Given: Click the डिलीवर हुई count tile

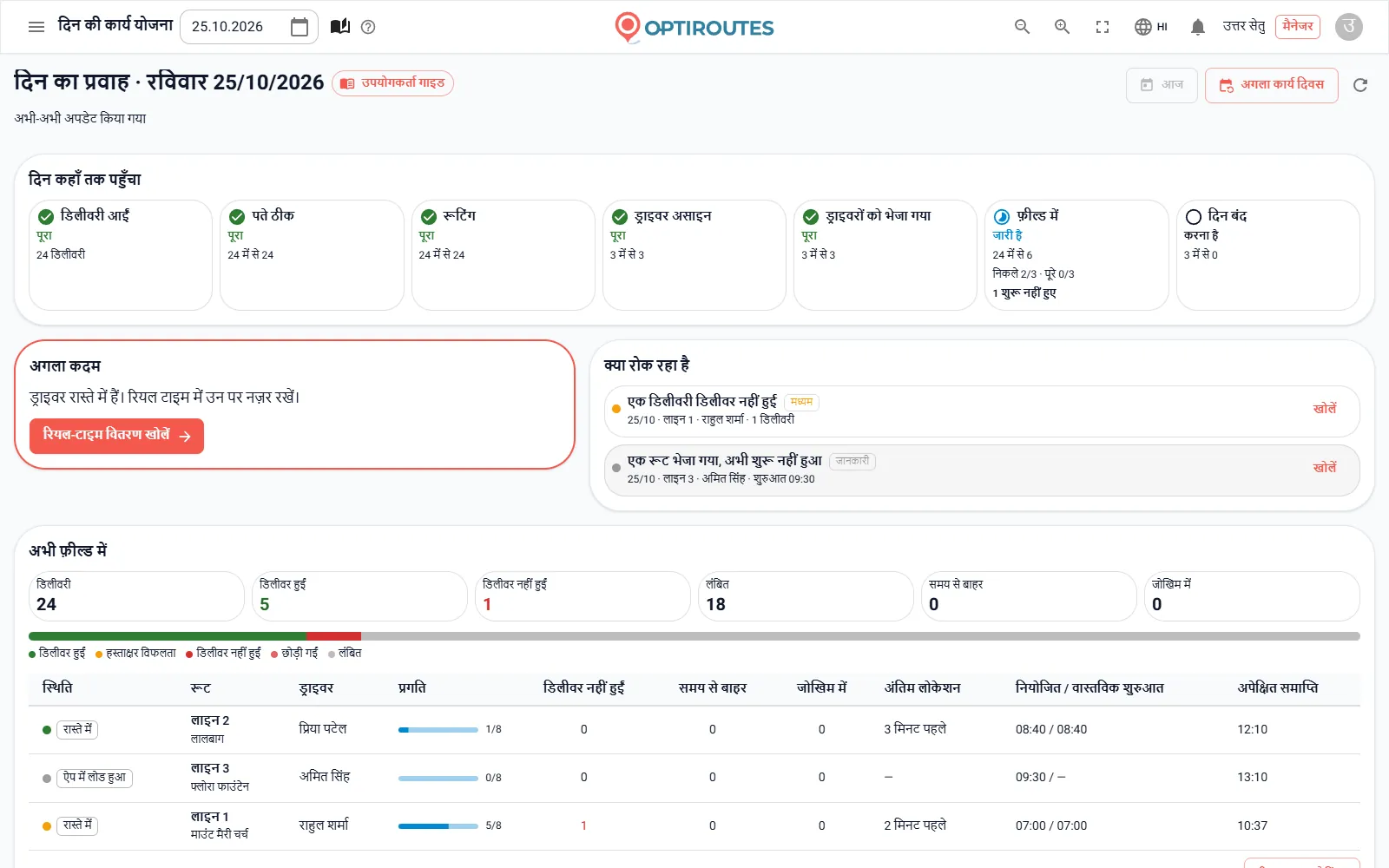Looking at the screenshot, I should click(359, 596).
